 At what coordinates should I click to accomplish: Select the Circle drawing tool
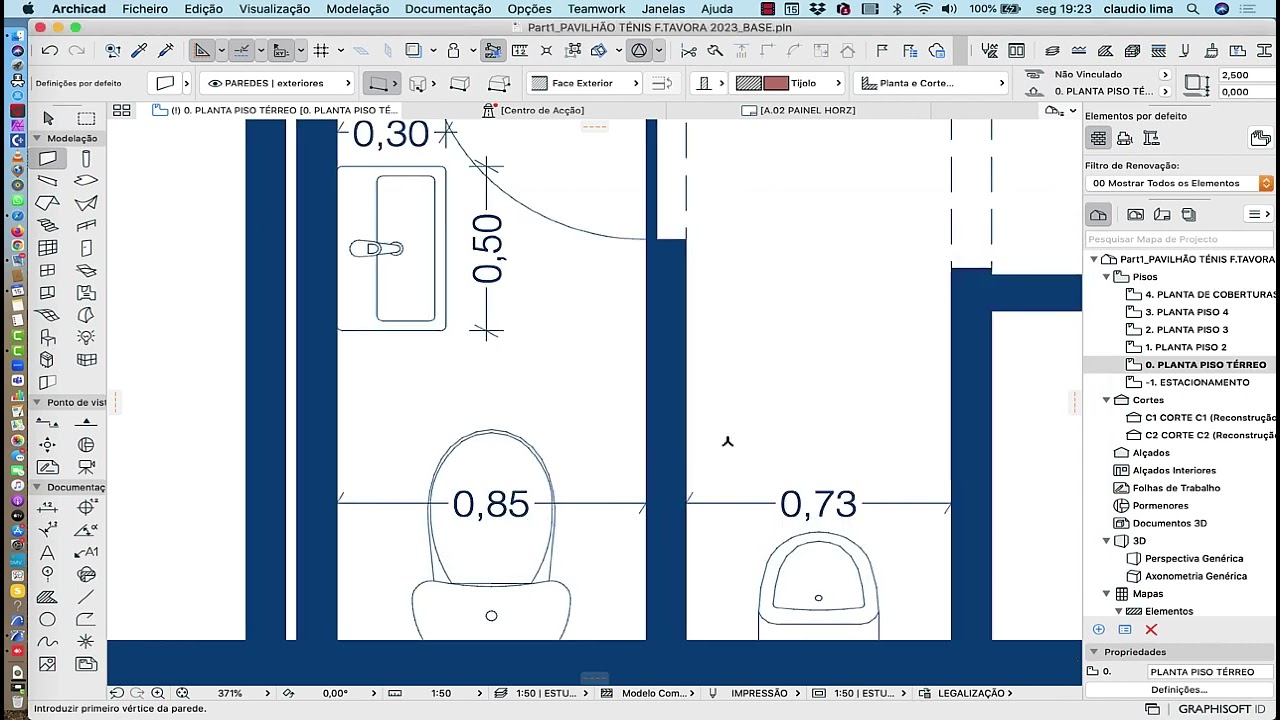(x=47, y=619)
